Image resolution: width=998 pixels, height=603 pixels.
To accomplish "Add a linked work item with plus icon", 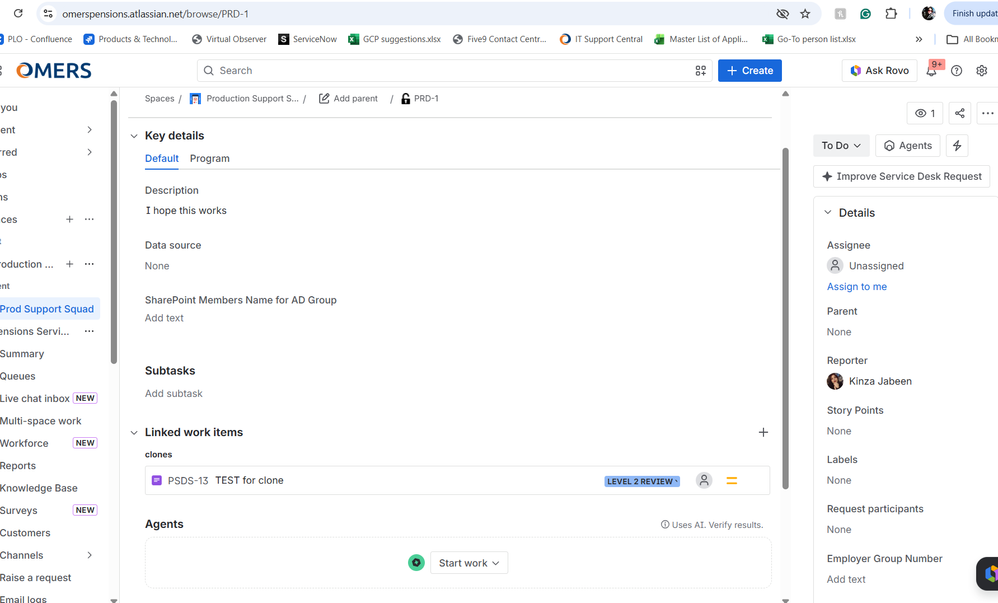I will pyautogui.click(x=763, y=432).
